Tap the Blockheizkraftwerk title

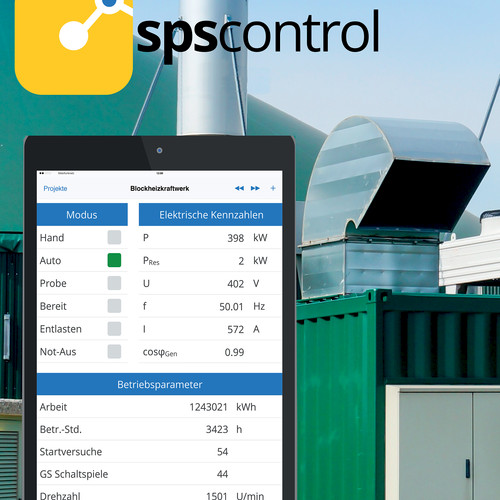tap(160, 189)
